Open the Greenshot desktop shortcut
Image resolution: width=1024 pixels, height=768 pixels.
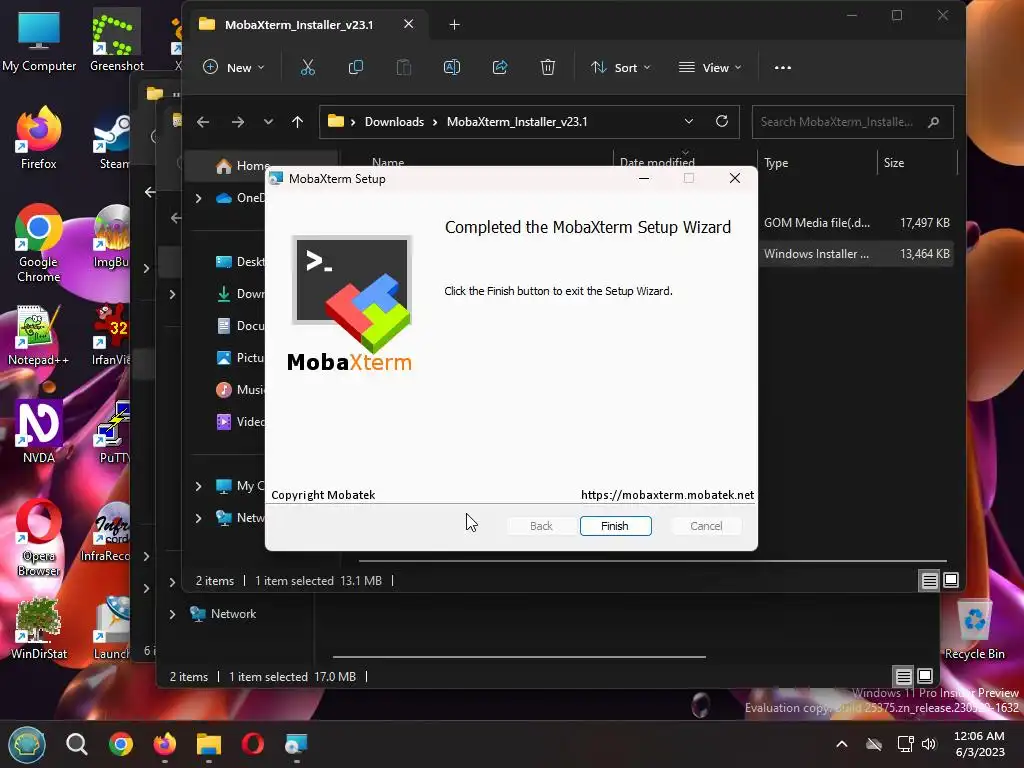coord(116,41)
